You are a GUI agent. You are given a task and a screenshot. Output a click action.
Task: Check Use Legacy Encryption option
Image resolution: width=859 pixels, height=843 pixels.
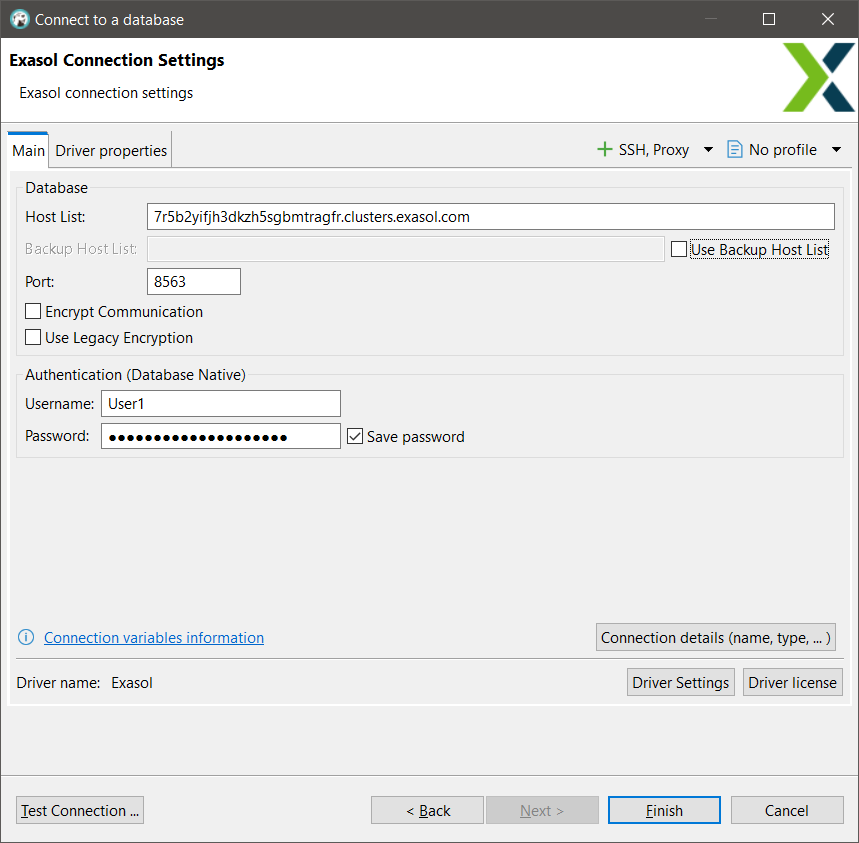coord(33,338)
